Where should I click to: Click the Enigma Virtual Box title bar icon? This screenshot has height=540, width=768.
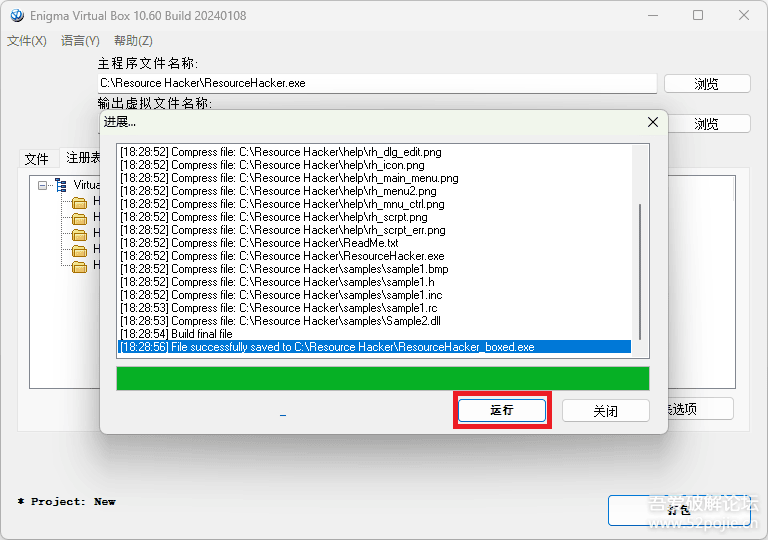[17, 16]
